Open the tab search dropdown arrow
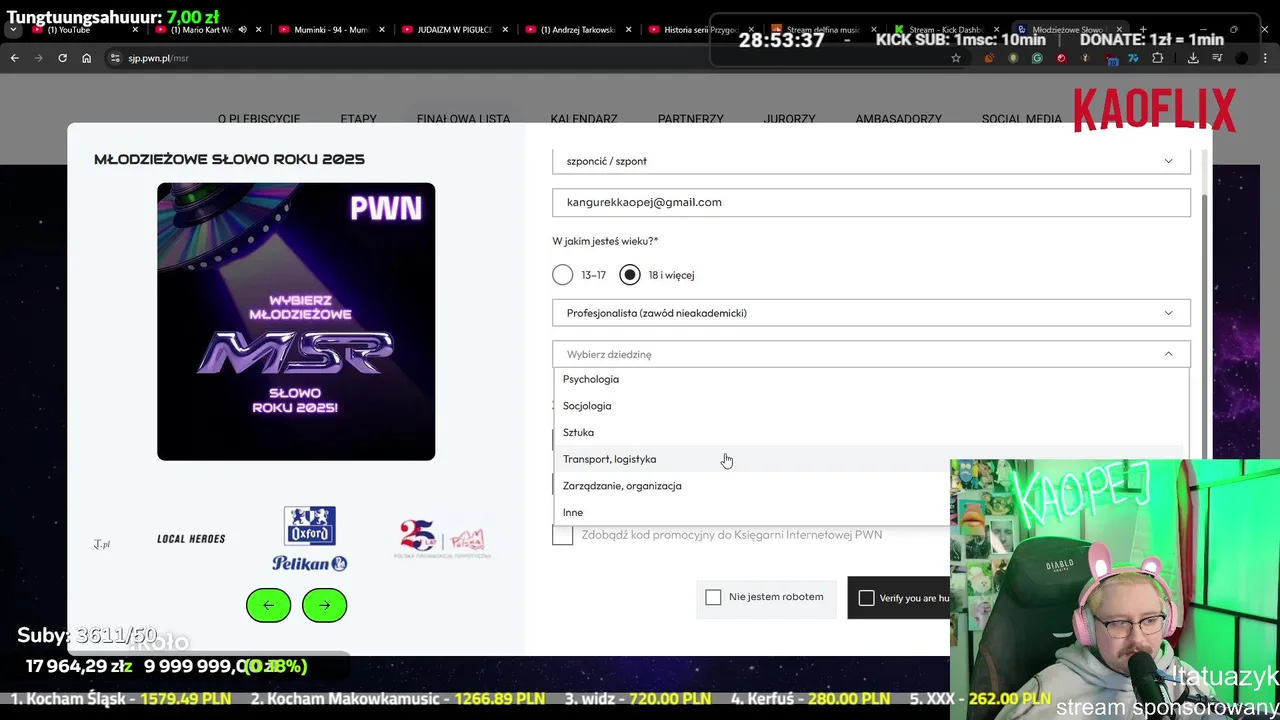This screenshot has width=1280, height=720. tap(13, 30)
